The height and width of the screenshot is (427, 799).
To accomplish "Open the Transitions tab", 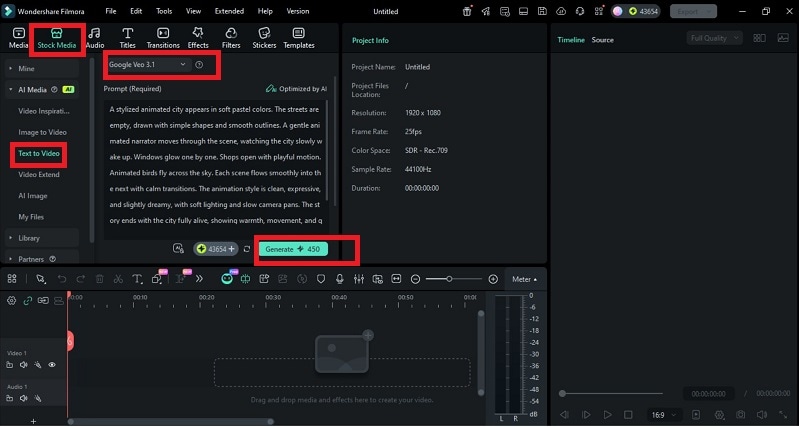I will point(163,39).
